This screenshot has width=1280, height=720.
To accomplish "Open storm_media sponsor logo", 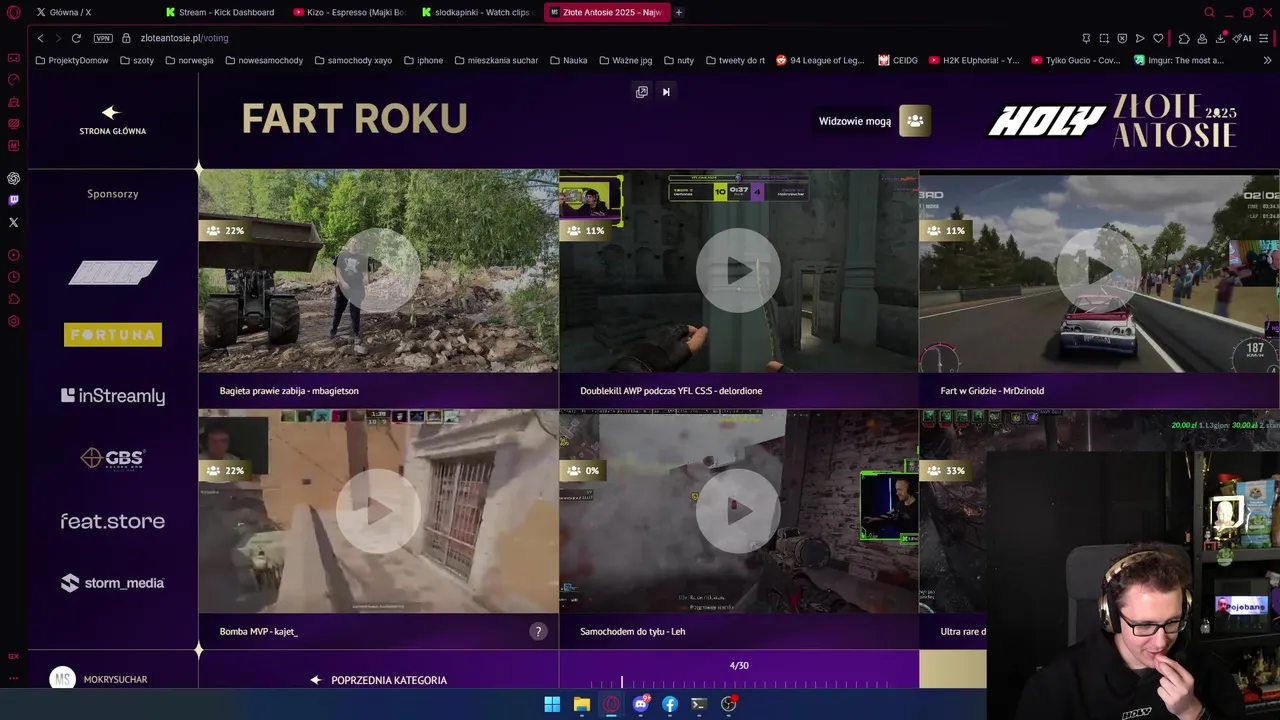I will point(113,583).
